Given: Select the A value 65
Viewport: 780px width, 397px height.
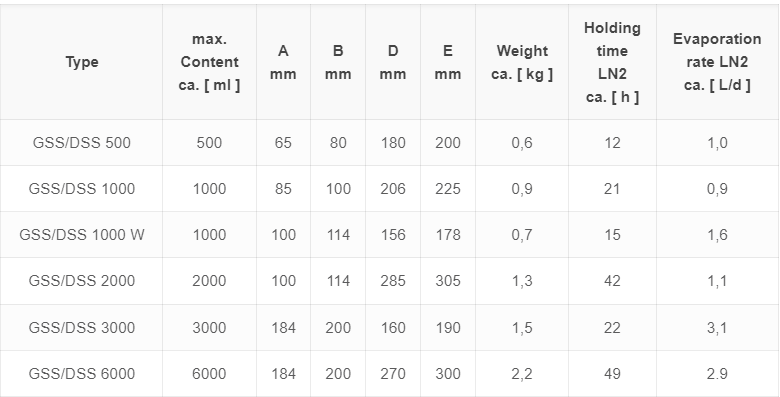Looking at the screenshot, I should 283,143.
